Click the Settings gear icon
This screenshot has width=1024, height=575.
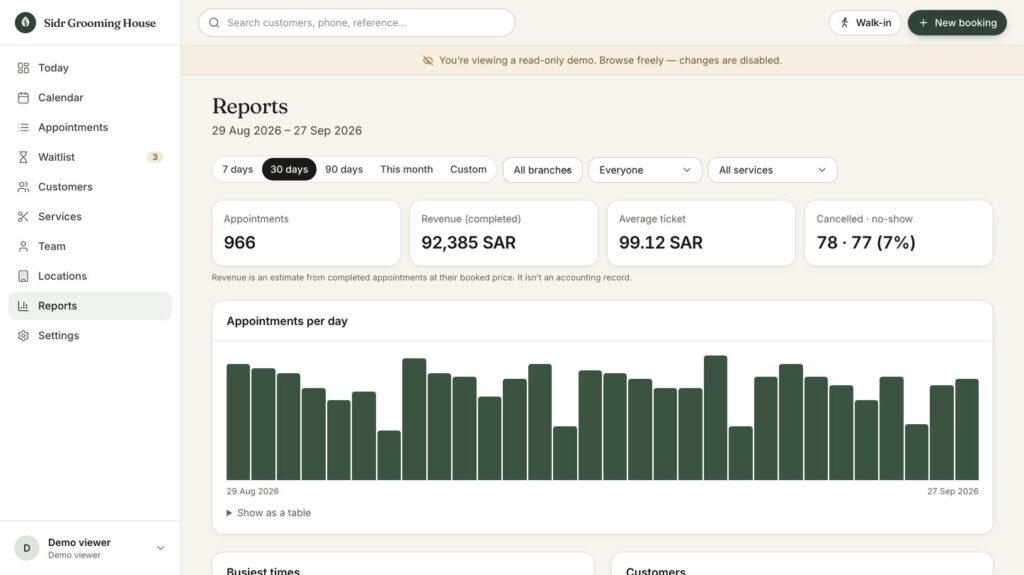[x=24, y=335]
